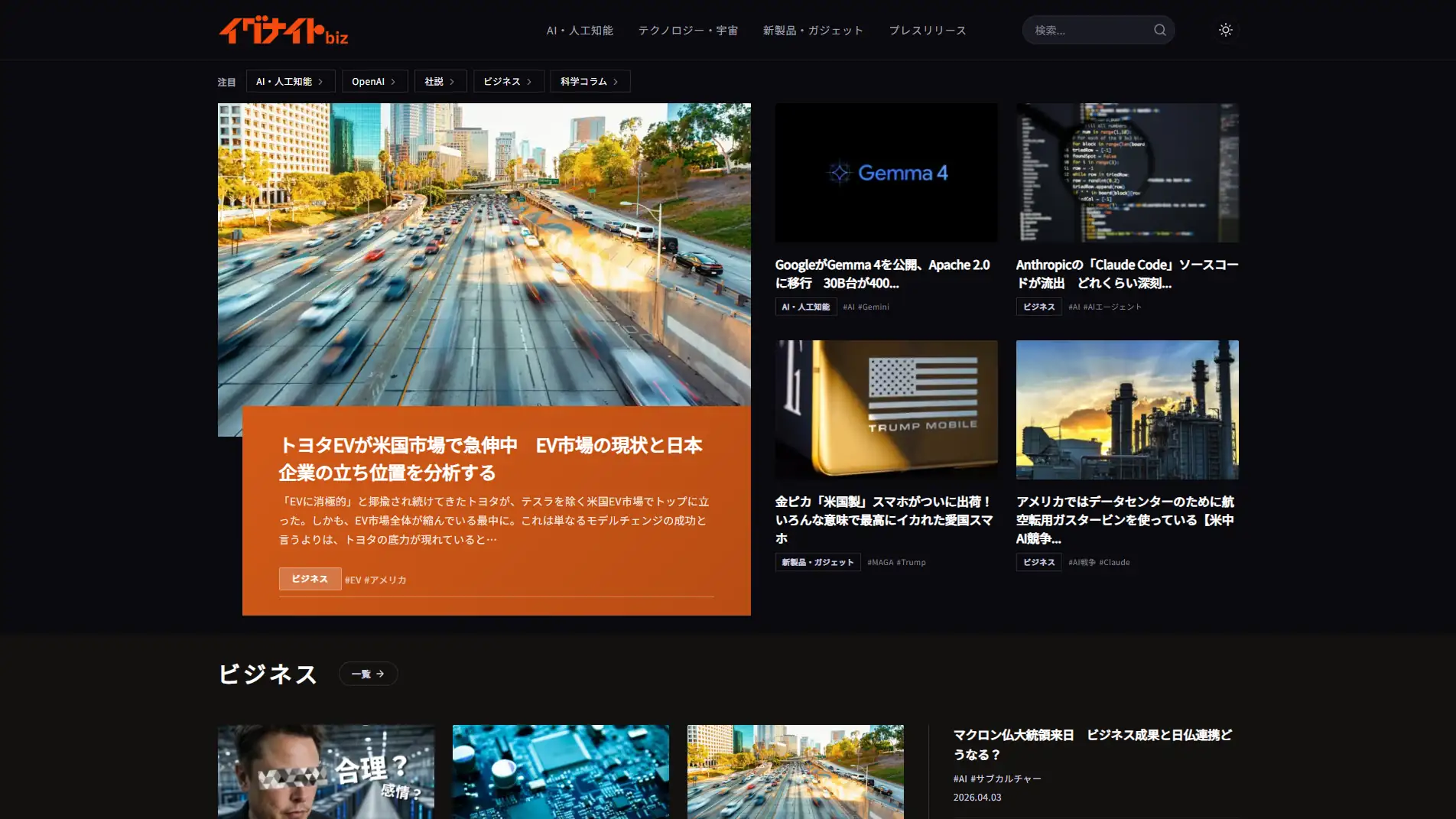1456x819 pixels.
Task: Select the 社説 featured topic chip
Action: click(440, 81)
